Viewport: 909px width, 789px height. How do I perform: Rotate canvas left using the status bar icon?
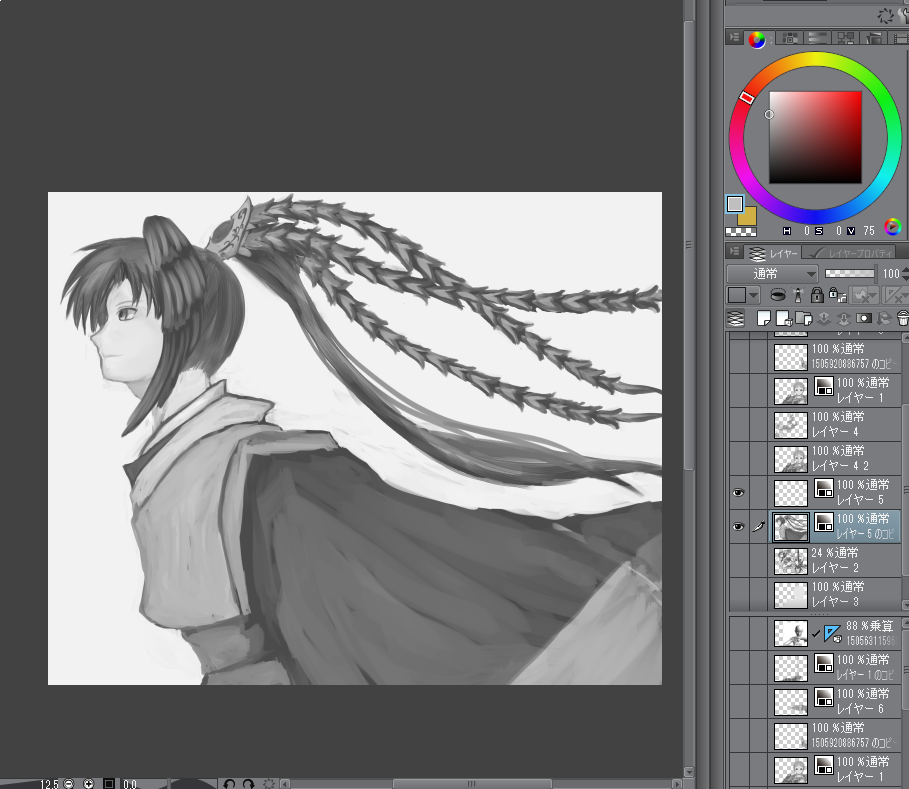point(228,784)
